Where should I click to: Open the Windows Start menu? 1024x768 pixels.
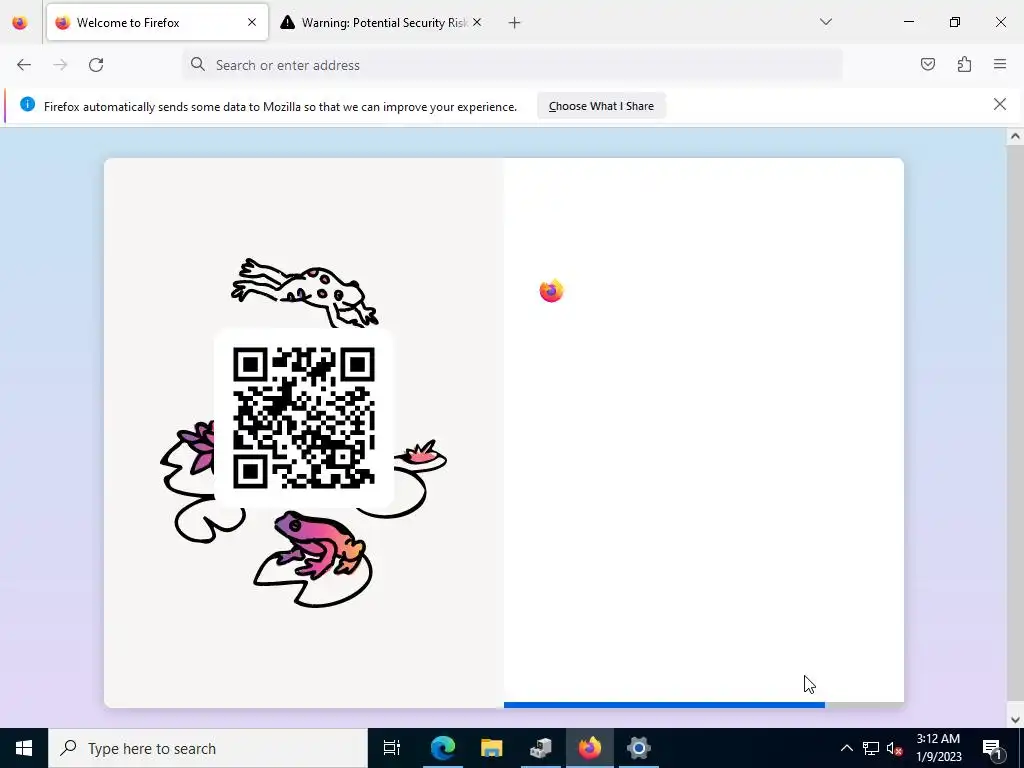coord(24,748)
